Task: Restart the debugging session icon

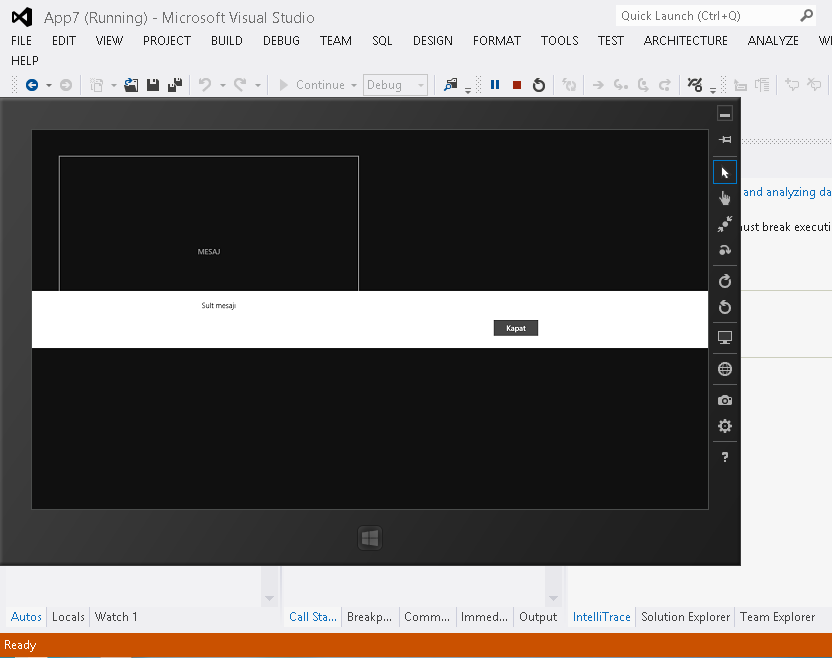Action: point(539,85)
